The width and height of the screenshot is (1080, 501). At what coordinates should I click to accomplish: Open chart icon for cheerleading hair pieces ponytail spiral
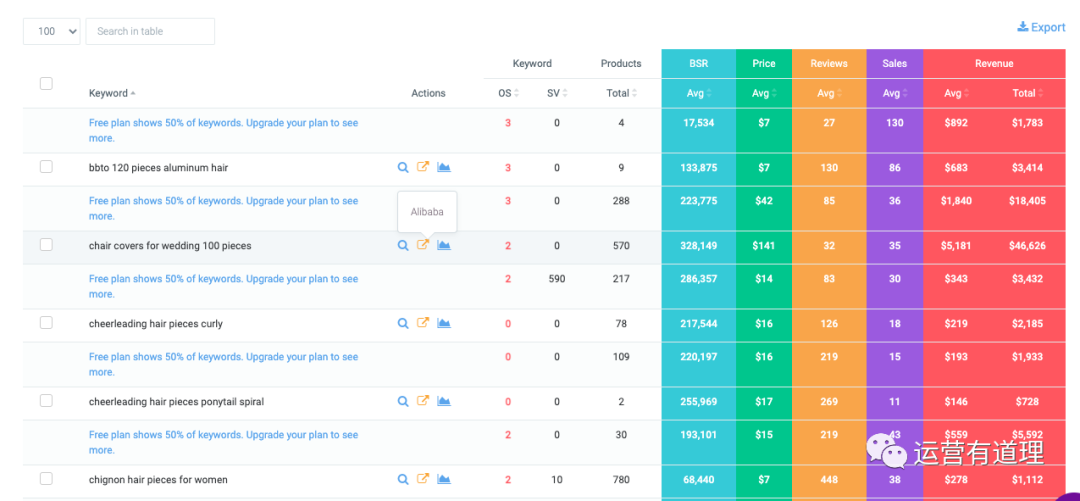pos(444,401)
